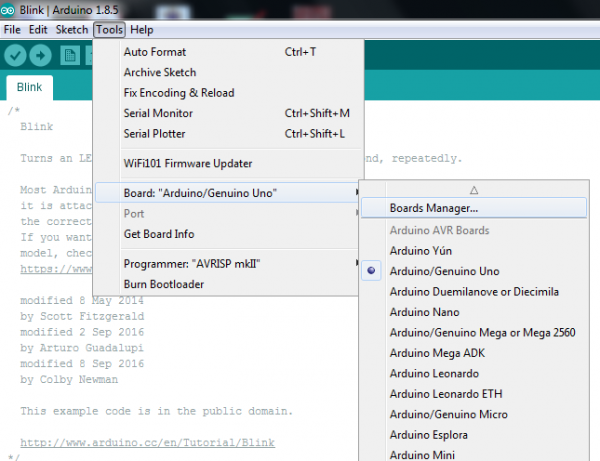Click the 'modified 2 Sep 2016' line
This screenshot has width=600, height=461.
coord(82,332)
